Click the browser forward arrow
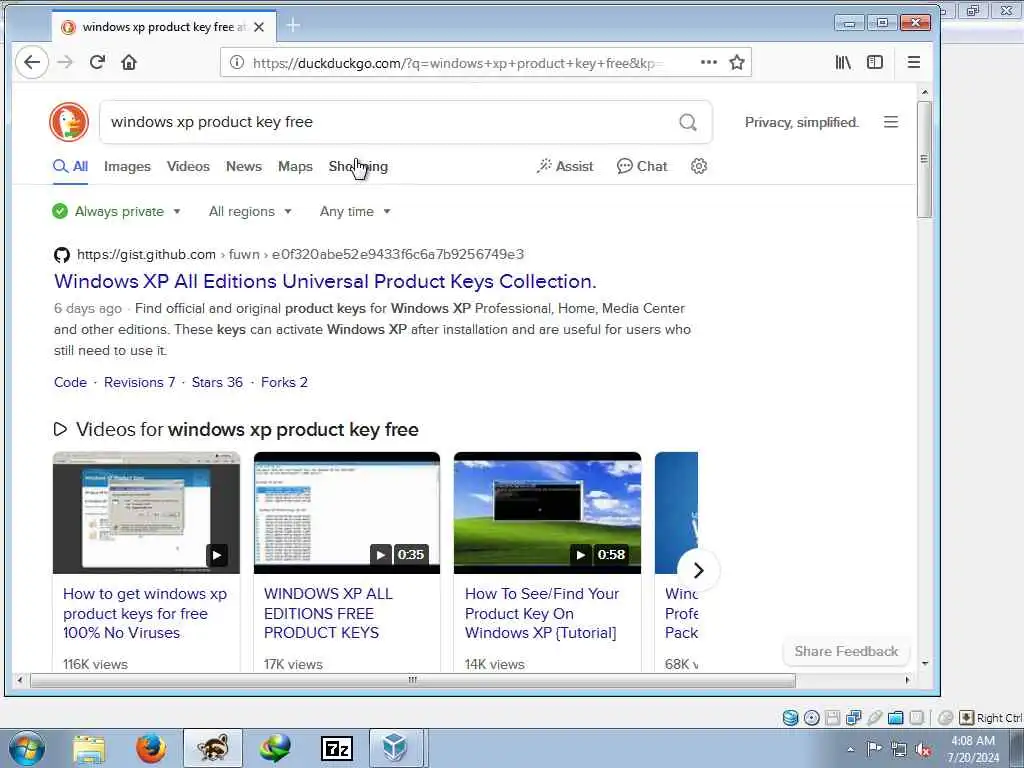Screen dimensions: 1024x768 [65, 62]
